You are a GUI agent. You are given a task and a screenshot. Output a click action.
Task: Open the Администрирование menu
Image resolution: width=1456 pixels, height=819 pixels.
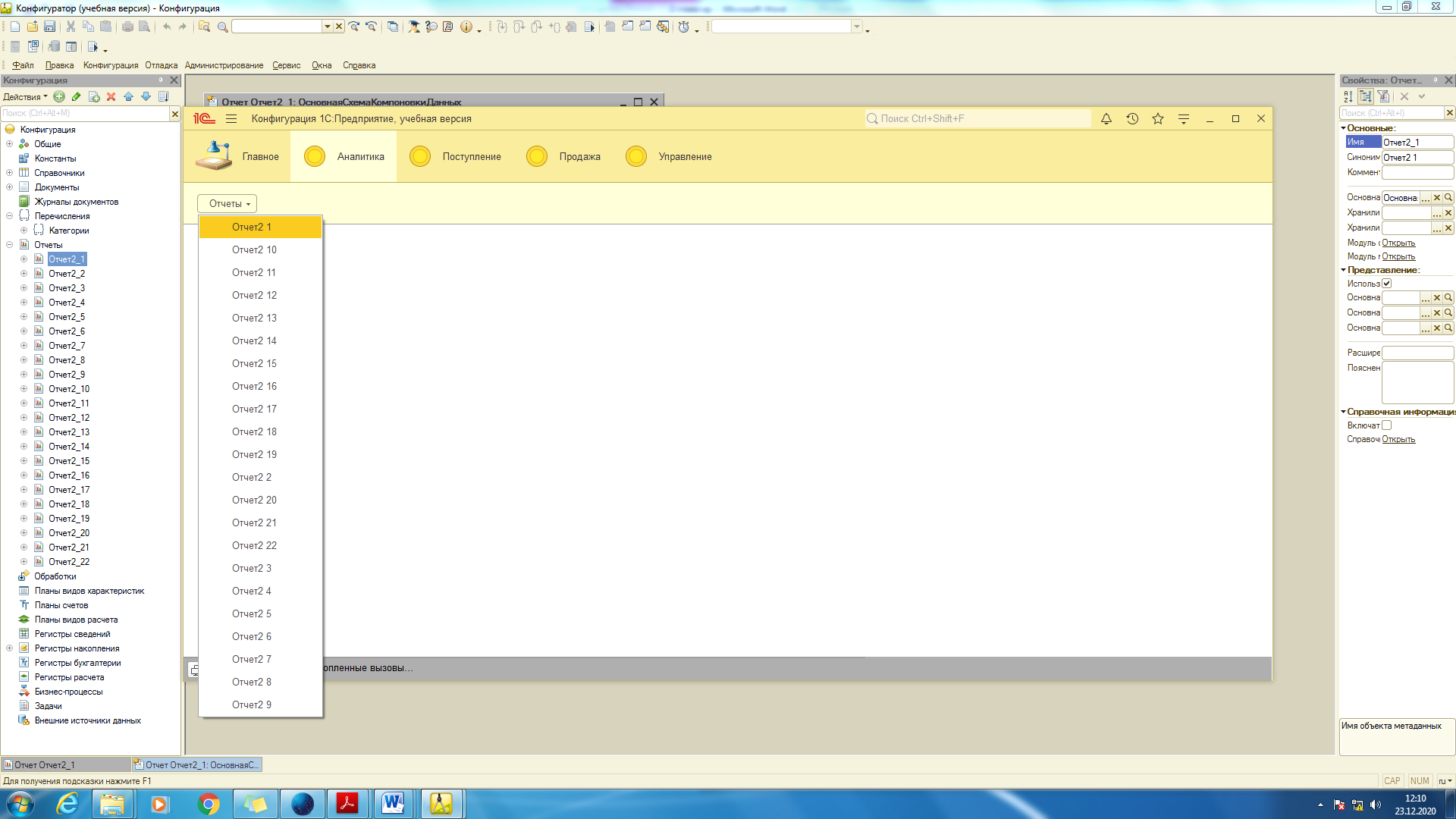(224, 66)
